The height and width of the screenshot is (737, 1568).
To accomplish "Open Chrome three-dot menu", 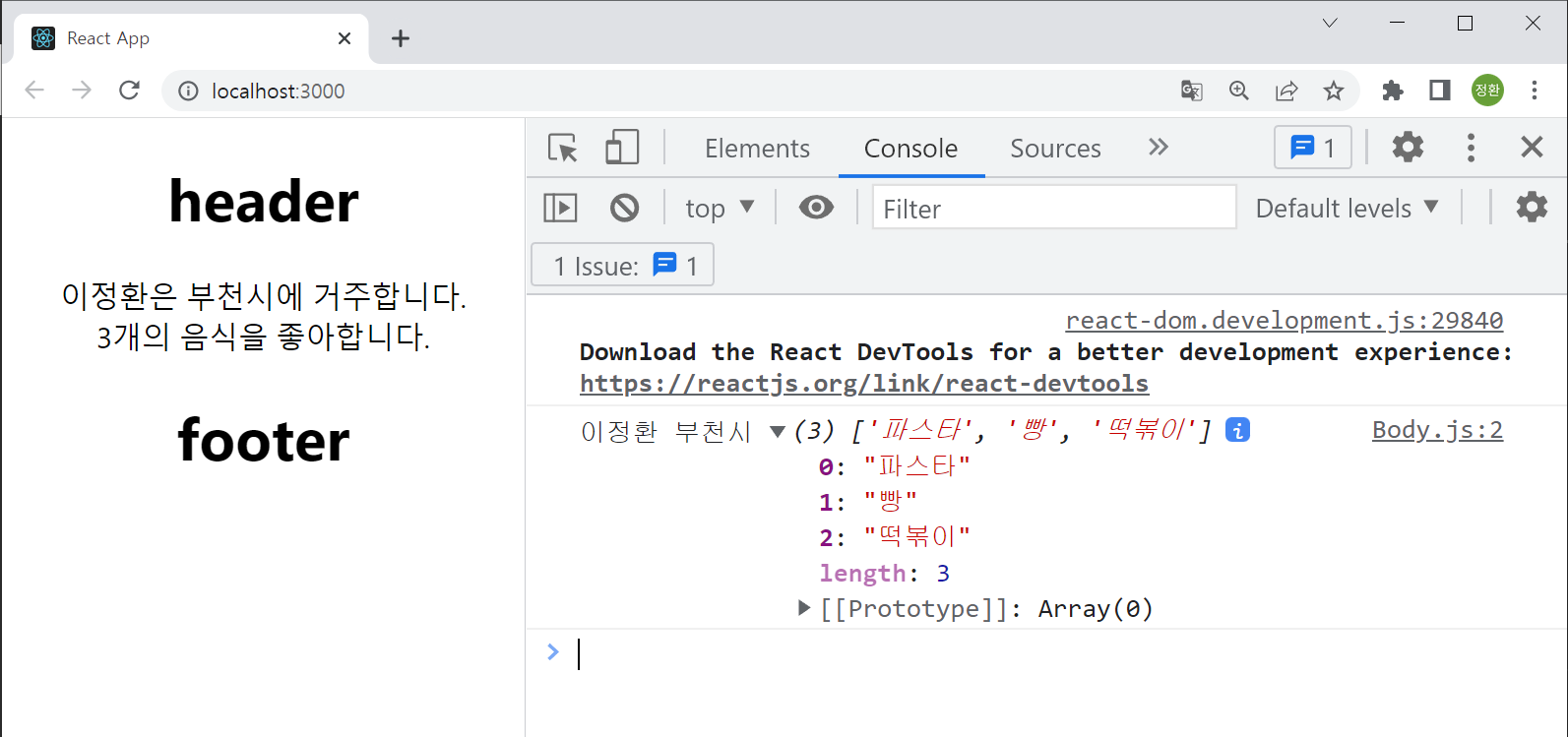I will tap(1535, 91).
